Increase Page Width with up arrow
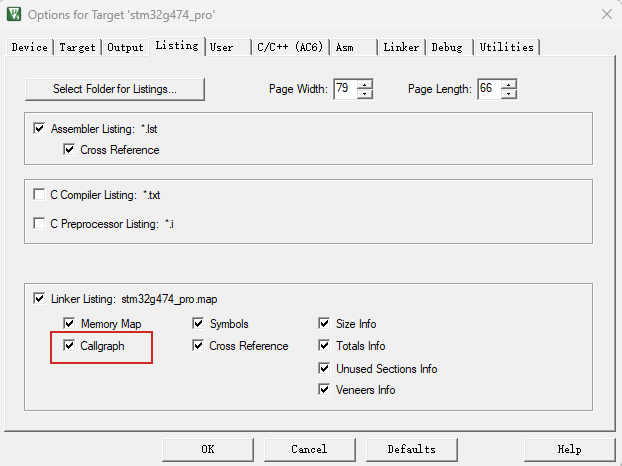The image size is (622, 466). [364, 84]
